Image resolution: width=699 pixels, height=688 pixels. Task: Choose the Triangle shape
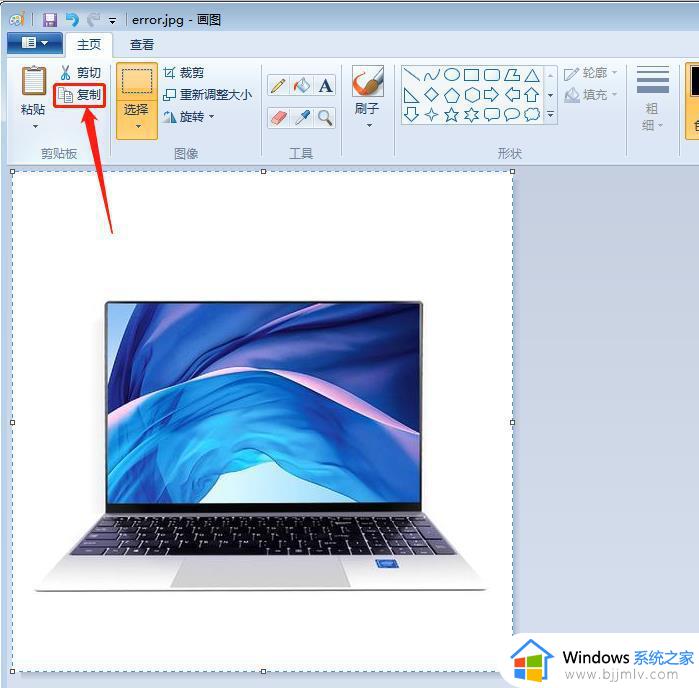click(x=532, y=74)
